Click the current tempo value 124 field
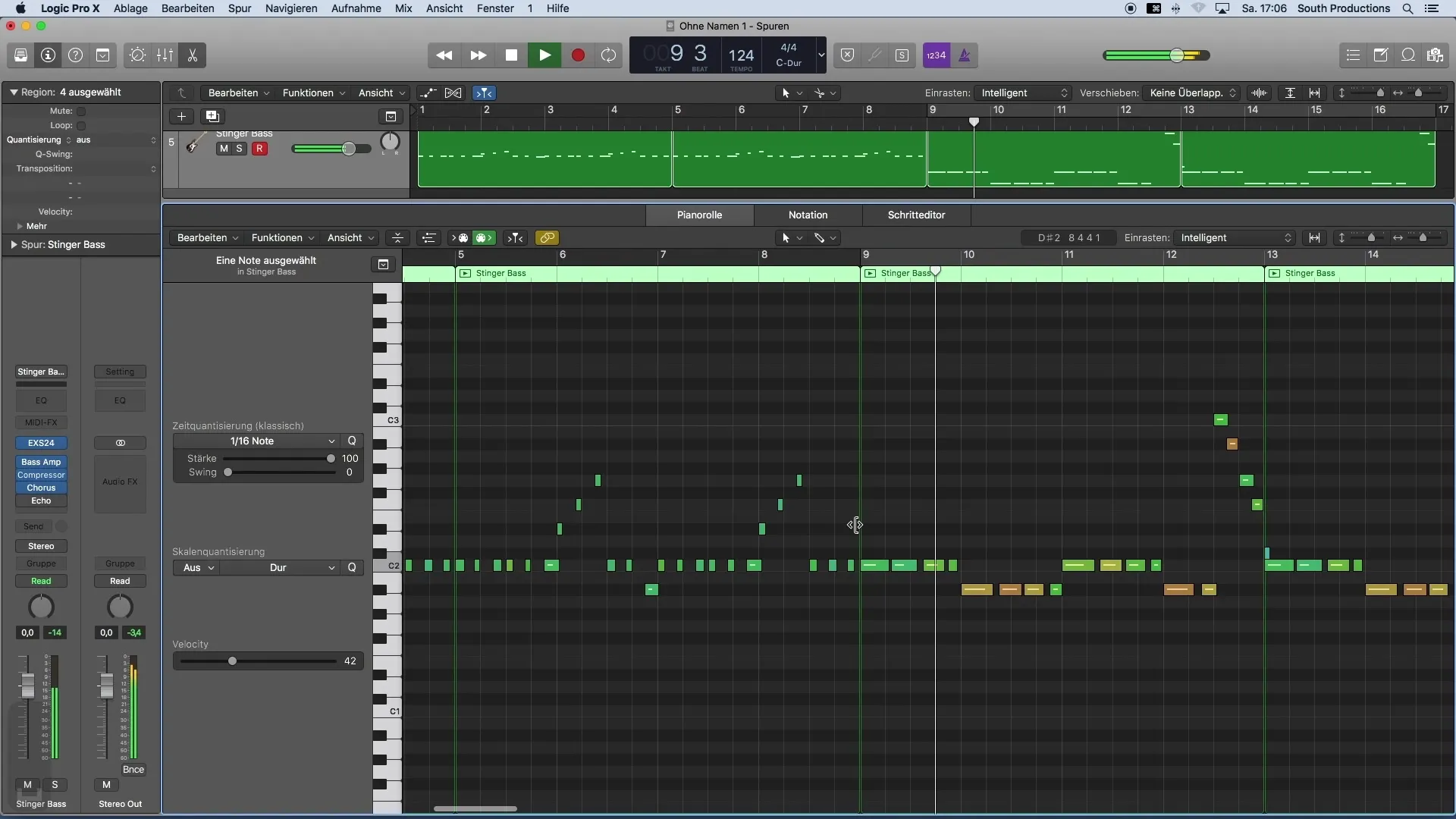Screen dimensions: 1456x819 click(740, 54)
